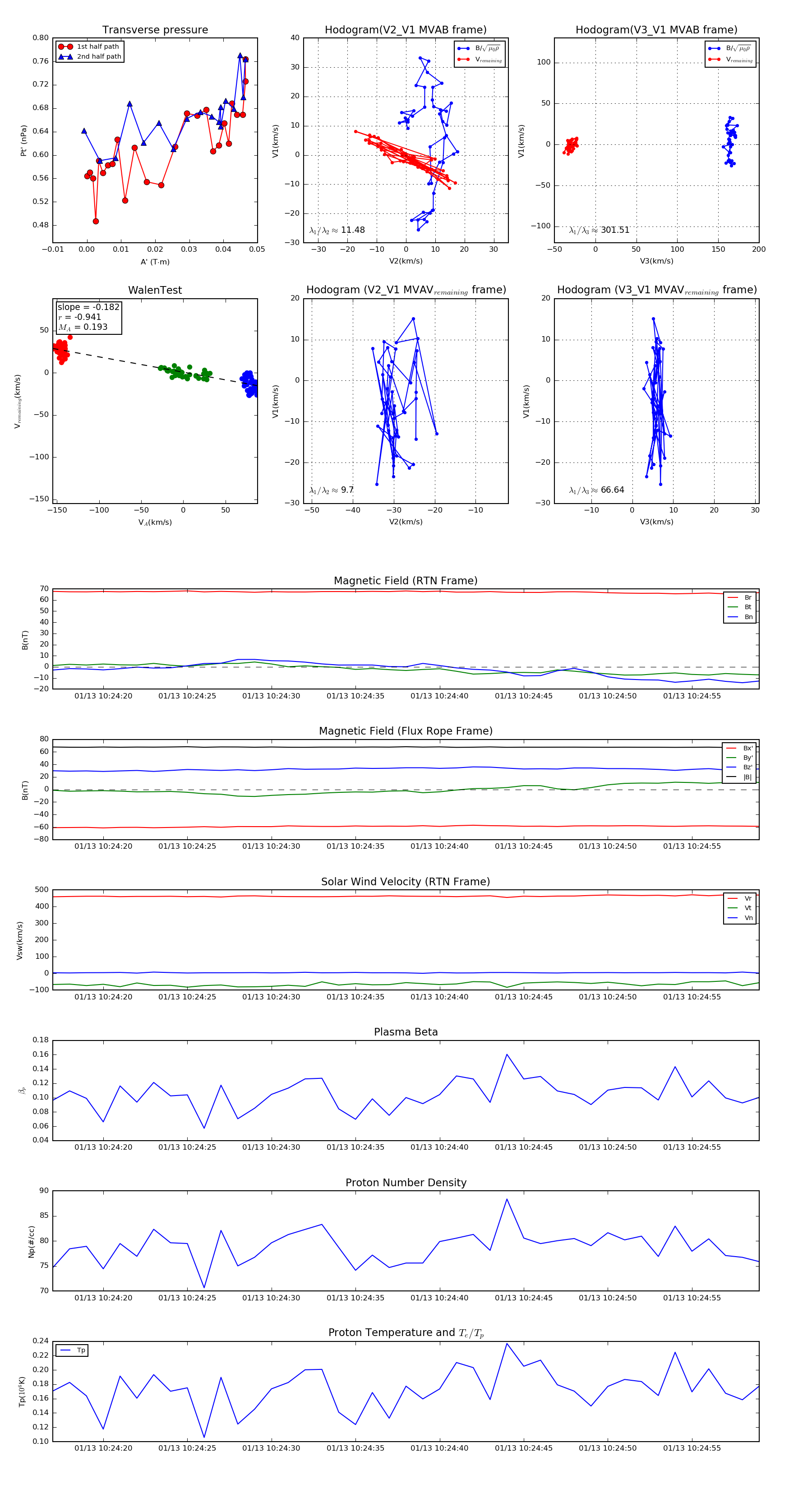Select the "Bt" legend entry
Screen dimensions: 812x1489
point(740,607)
